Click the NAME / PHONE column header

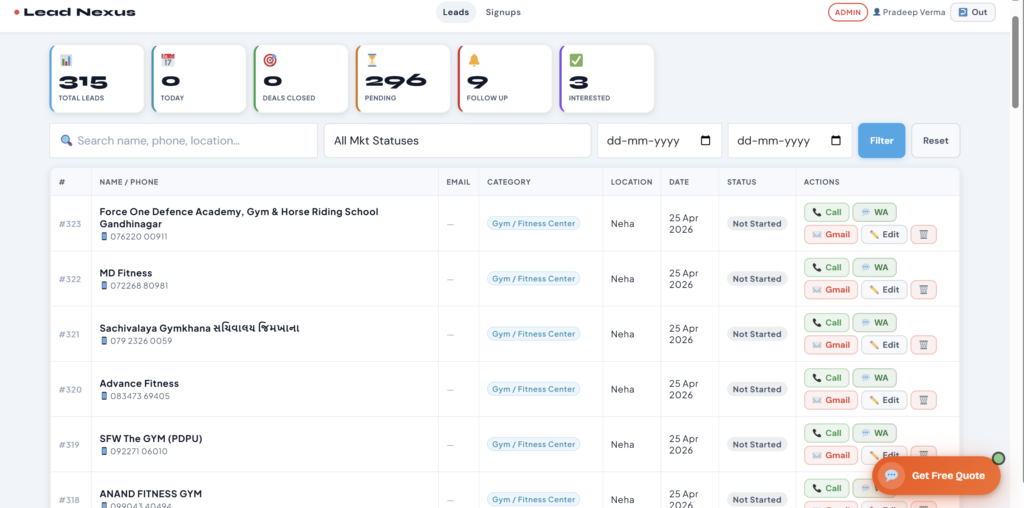(129, 182)
